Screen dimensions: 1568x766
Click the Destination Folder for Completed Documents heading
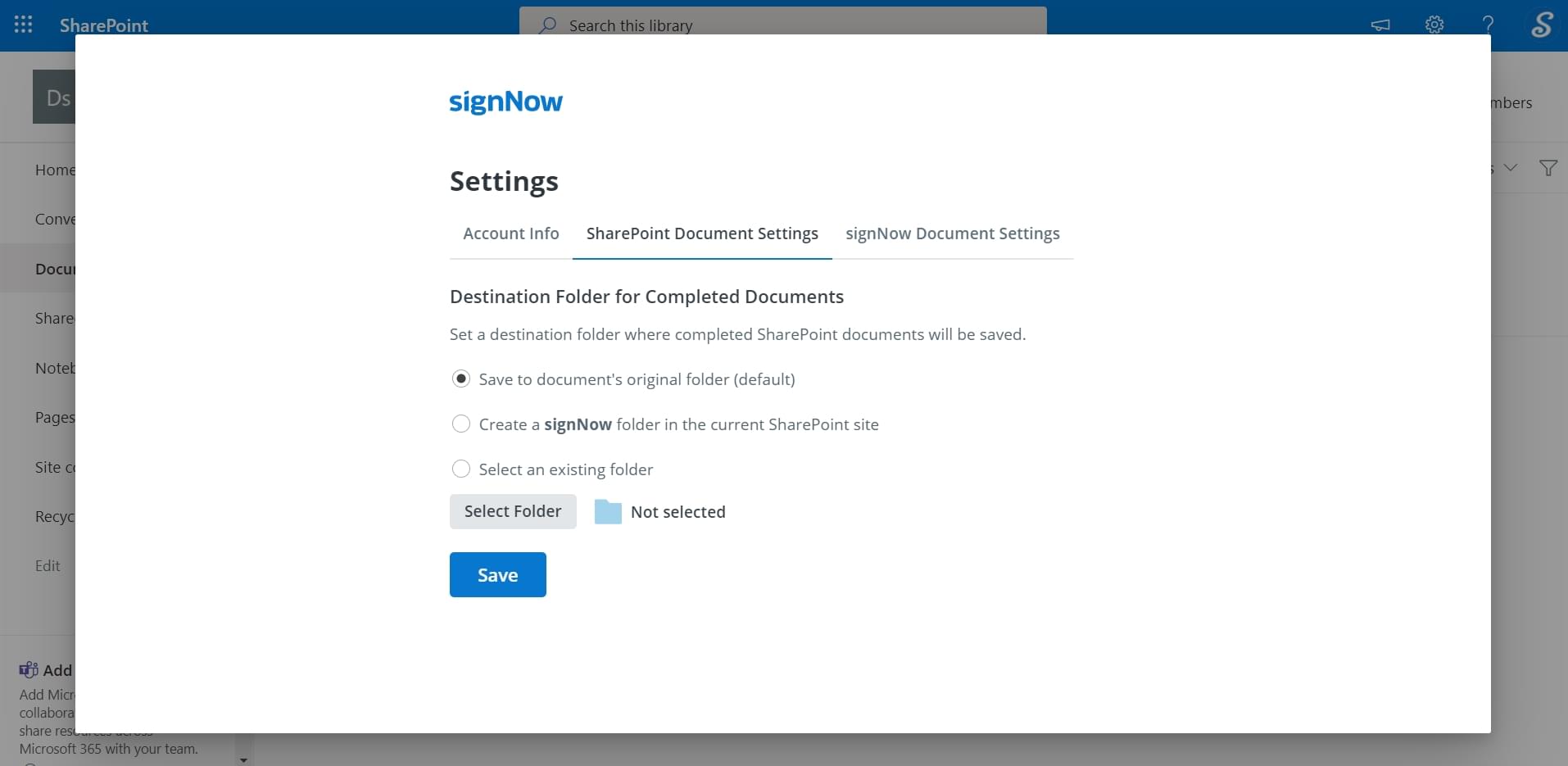646,297
